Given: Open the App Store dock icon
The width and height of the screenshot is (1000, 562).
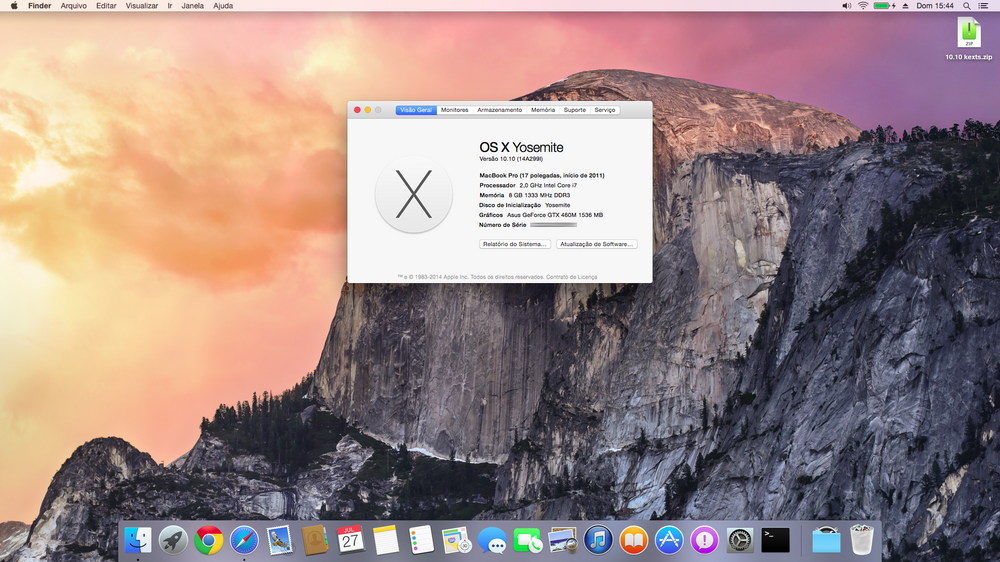Looking at the screenshot, I should coord(669,541).
